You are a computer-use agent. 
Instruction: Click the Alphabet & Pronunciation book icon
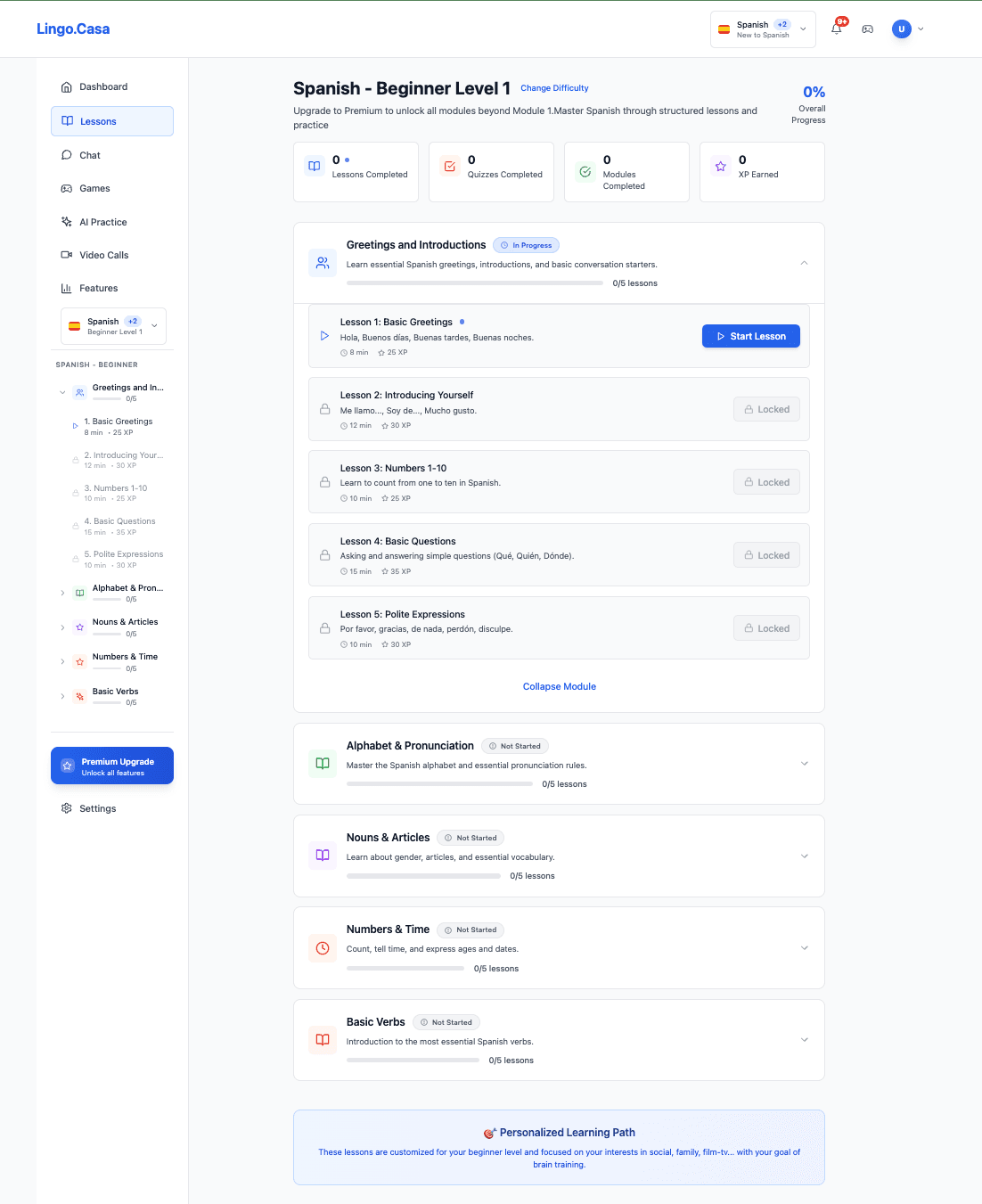(323, 764)
